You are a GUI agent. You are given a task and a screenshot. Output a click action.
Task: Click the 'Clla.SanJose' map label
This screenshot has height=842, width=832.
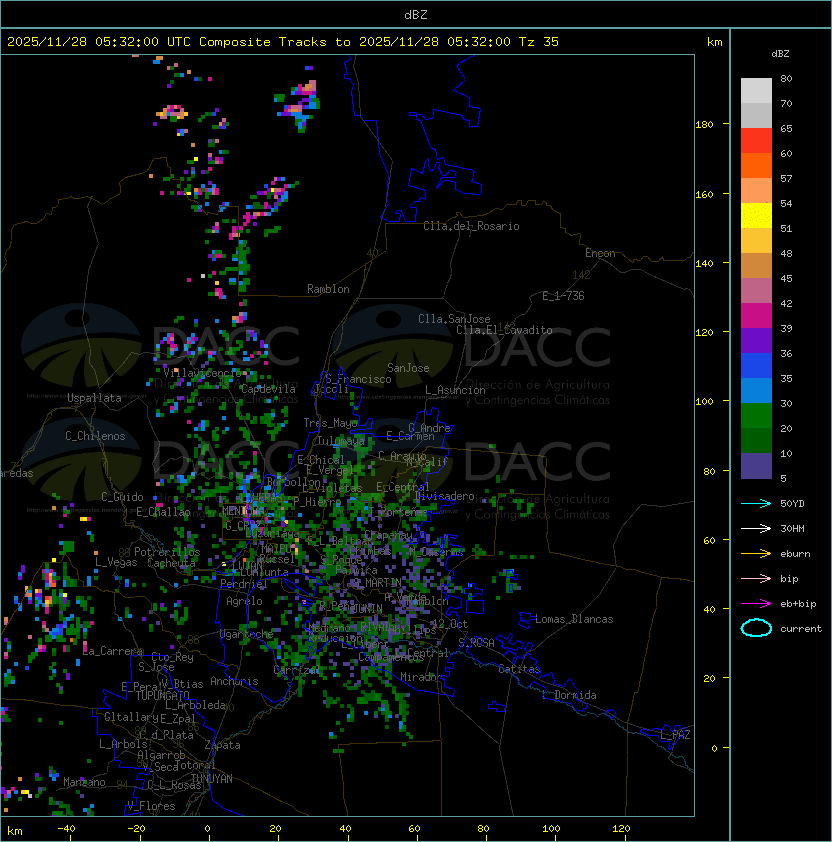tap(454, 319)
